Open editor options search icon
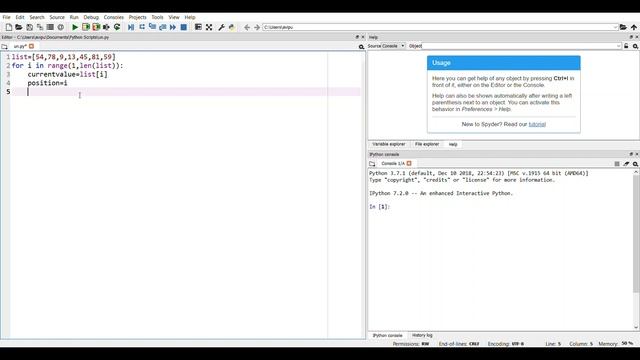 [361, 47]
